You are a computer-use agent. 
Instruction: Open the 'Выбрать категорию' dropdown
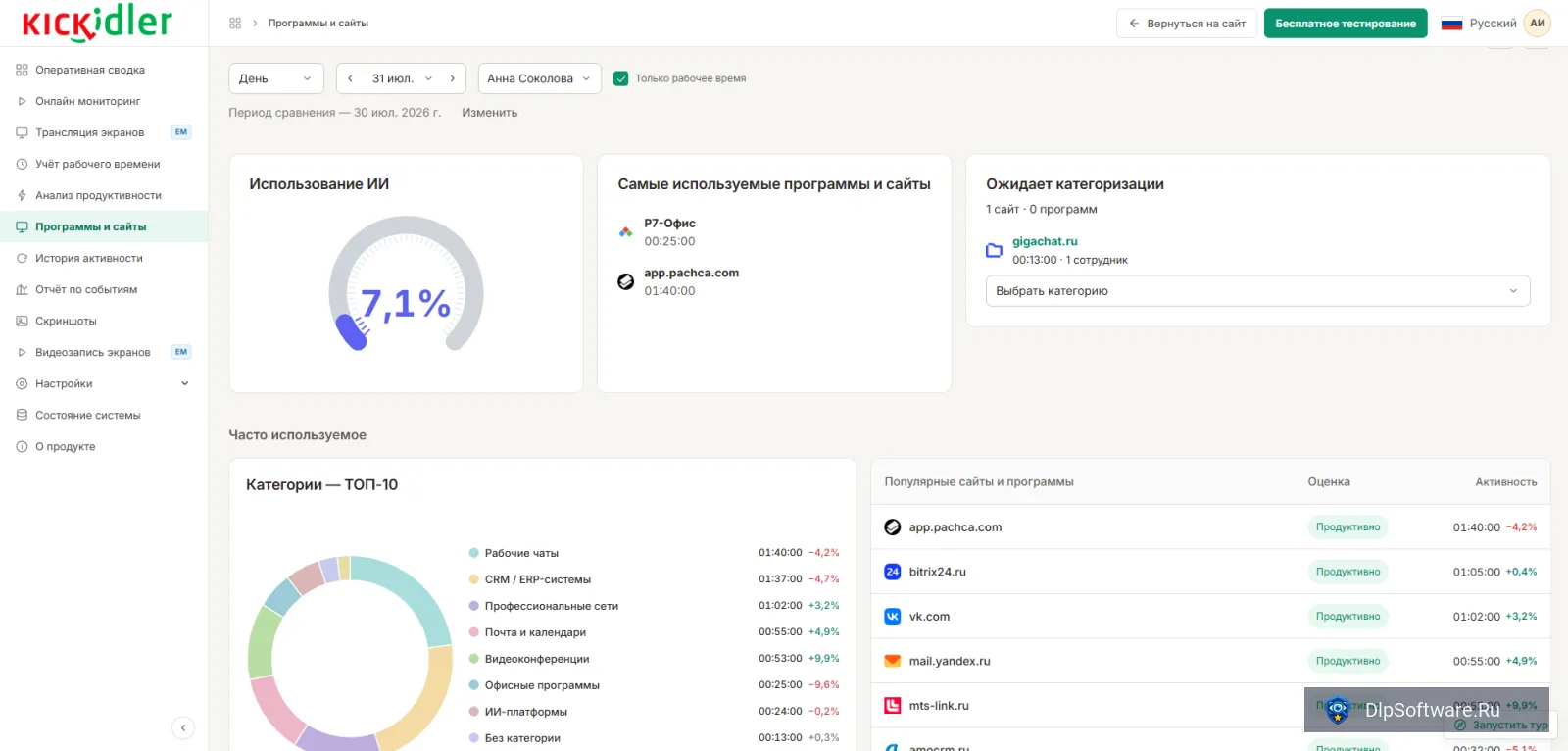coord(1257,291)
